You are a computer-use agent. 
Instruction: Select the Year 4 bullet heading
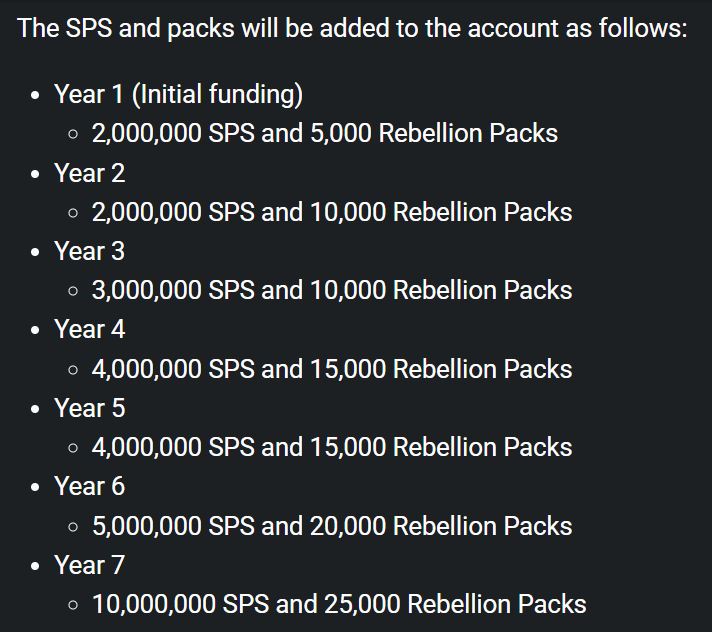pos(89,329)
